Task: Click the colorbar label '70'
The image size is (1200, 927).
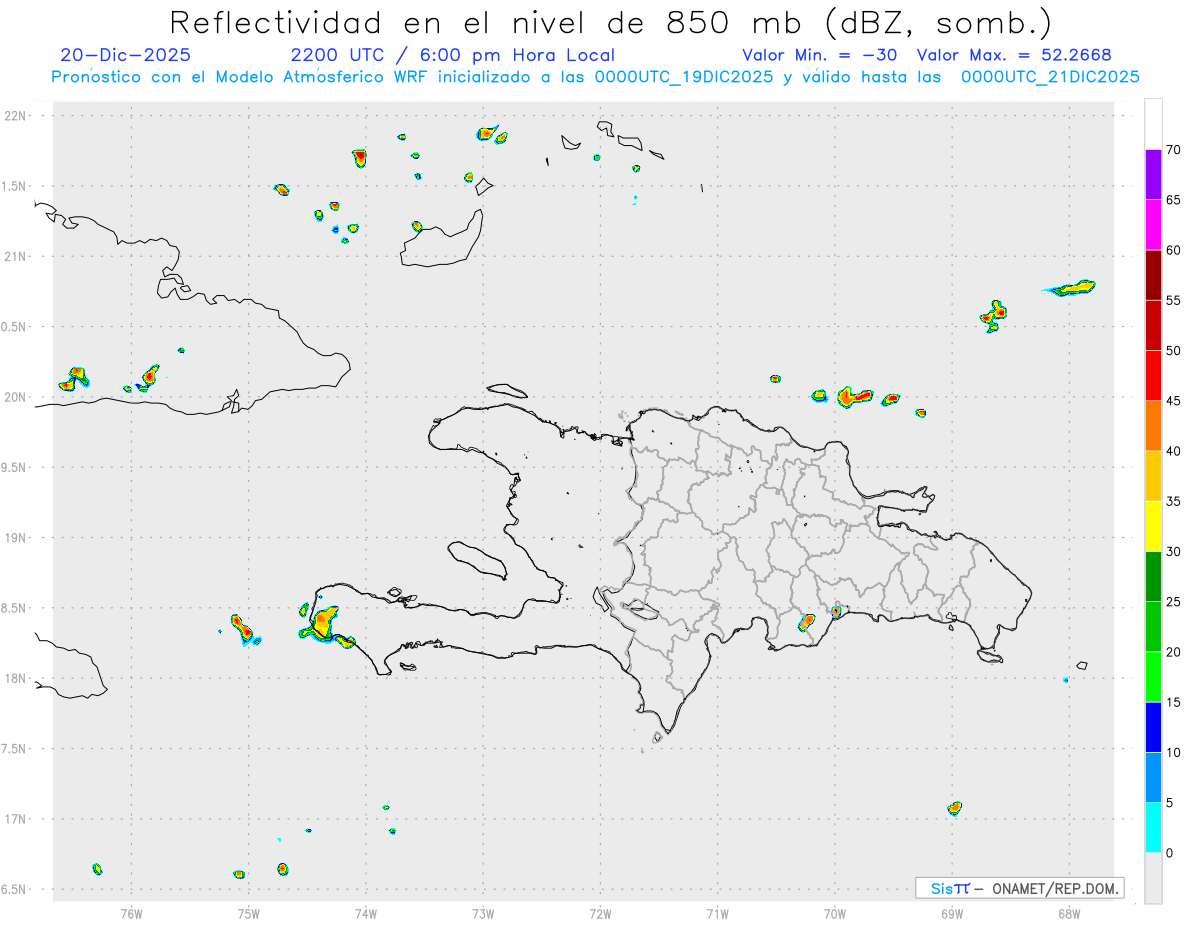Action: [1174, 150]
